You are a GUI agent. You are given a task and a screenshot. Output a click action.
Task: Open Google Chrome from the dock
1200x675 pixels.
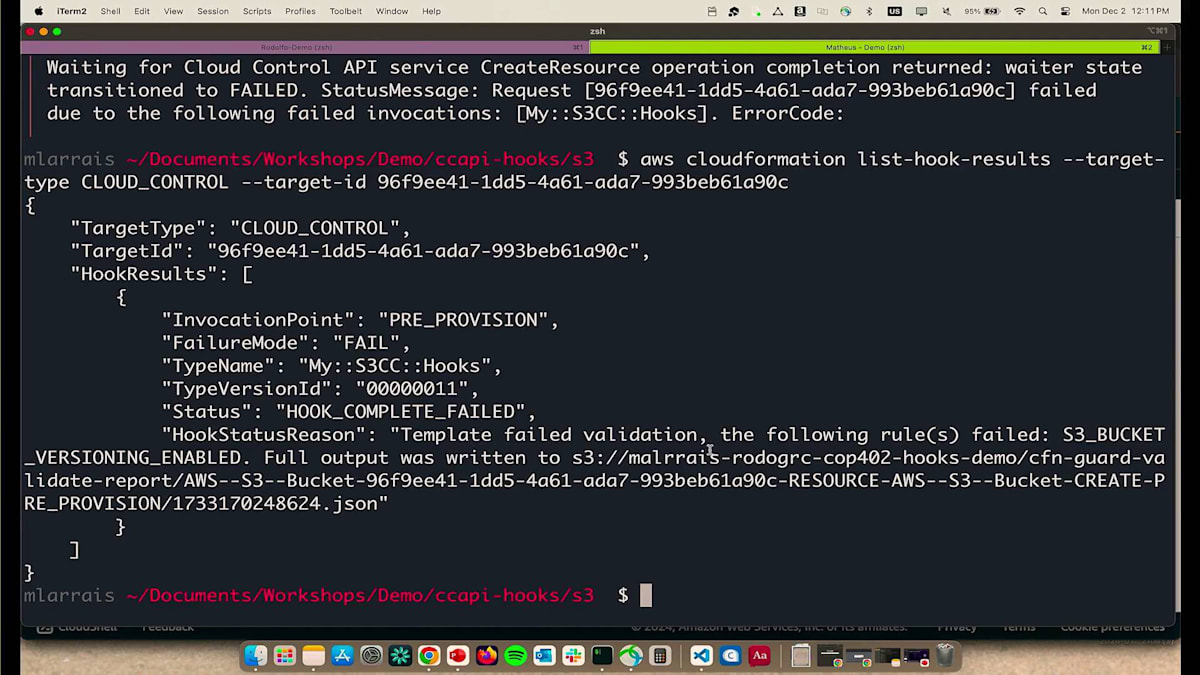pos(429,656)
